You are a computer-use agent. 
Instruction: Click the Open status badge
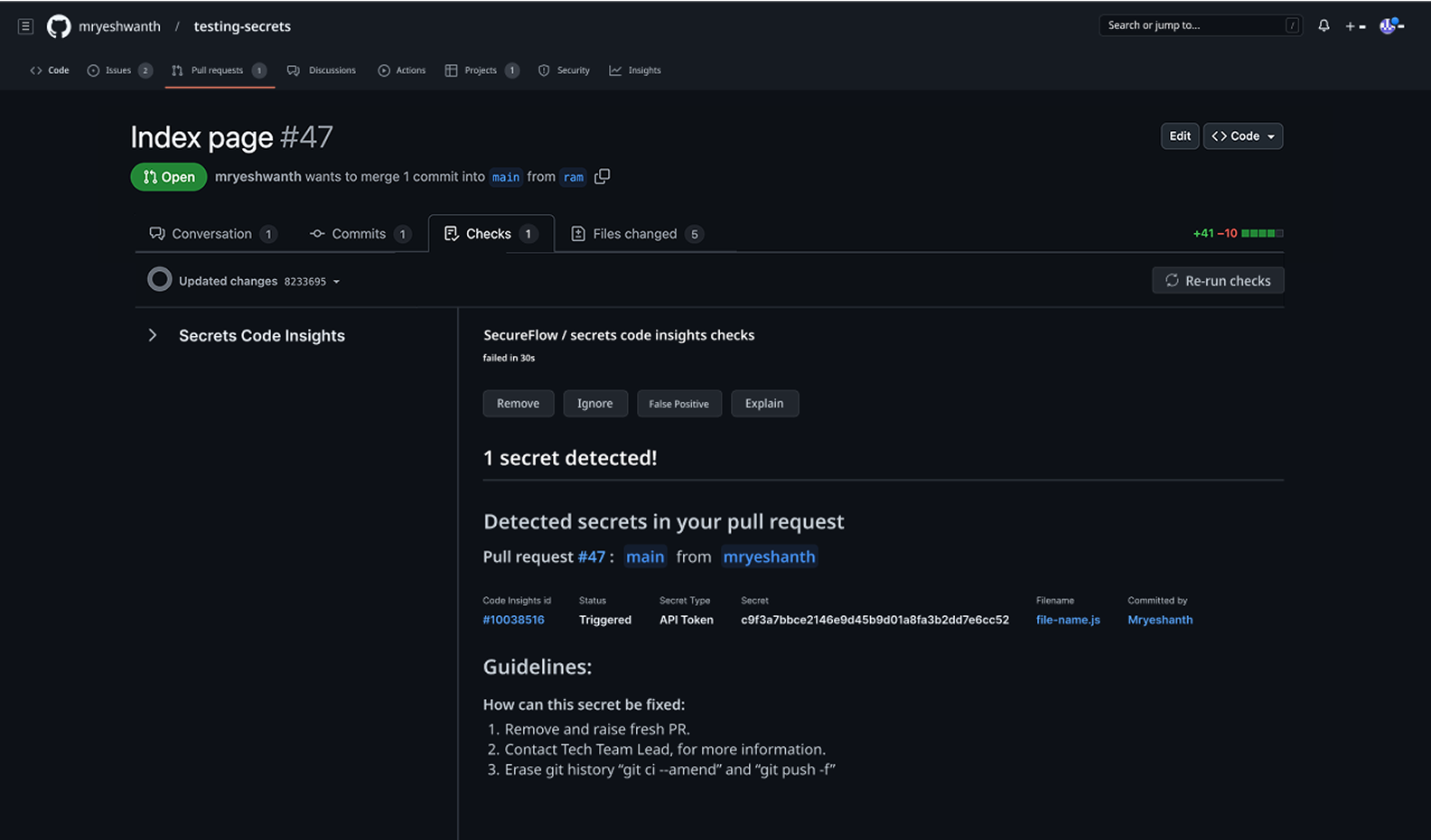point(169,177)
